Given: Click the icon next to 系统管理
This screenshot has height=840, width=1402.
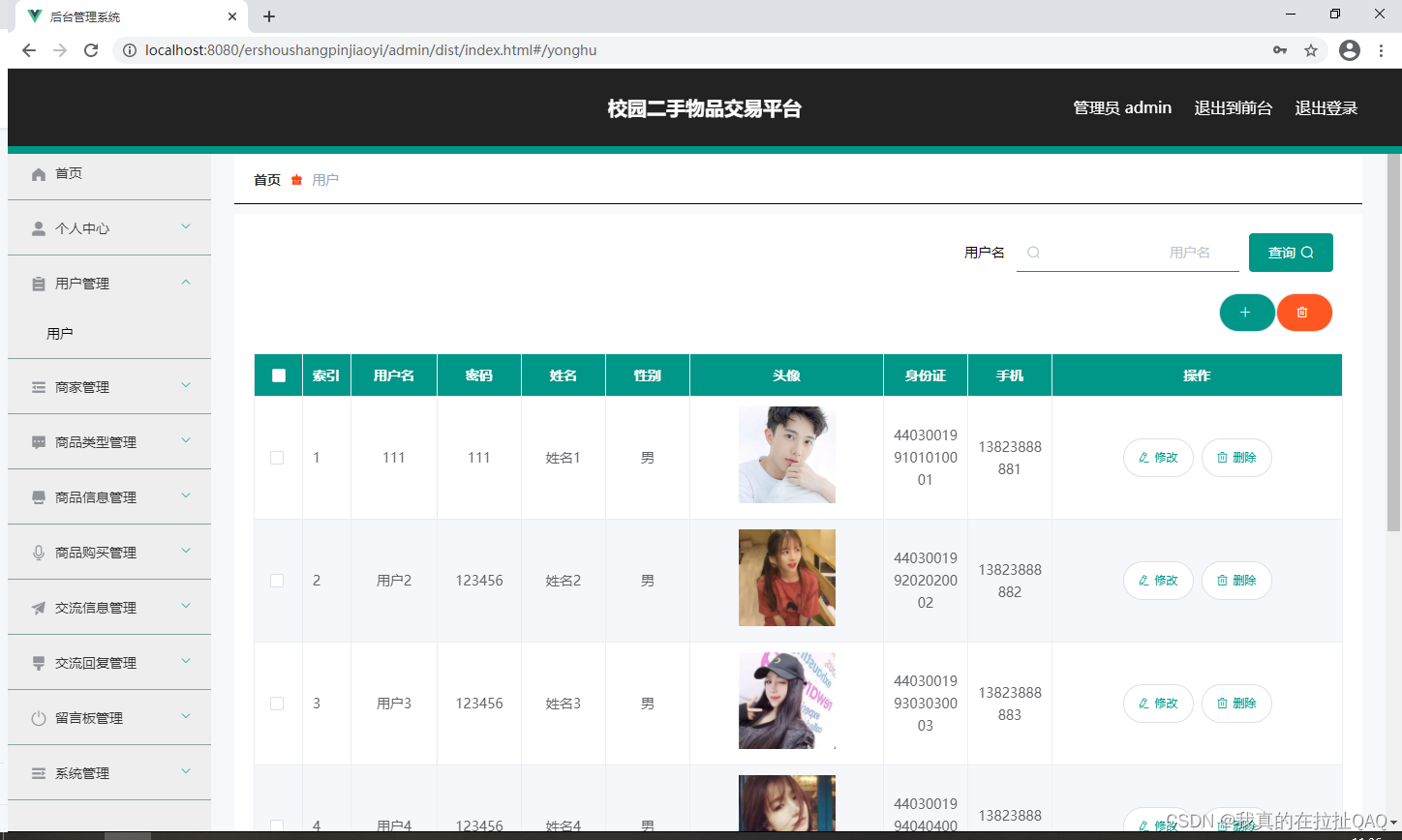Looking at the screenshot, I should pyautogui.click(x=39, y=773).
